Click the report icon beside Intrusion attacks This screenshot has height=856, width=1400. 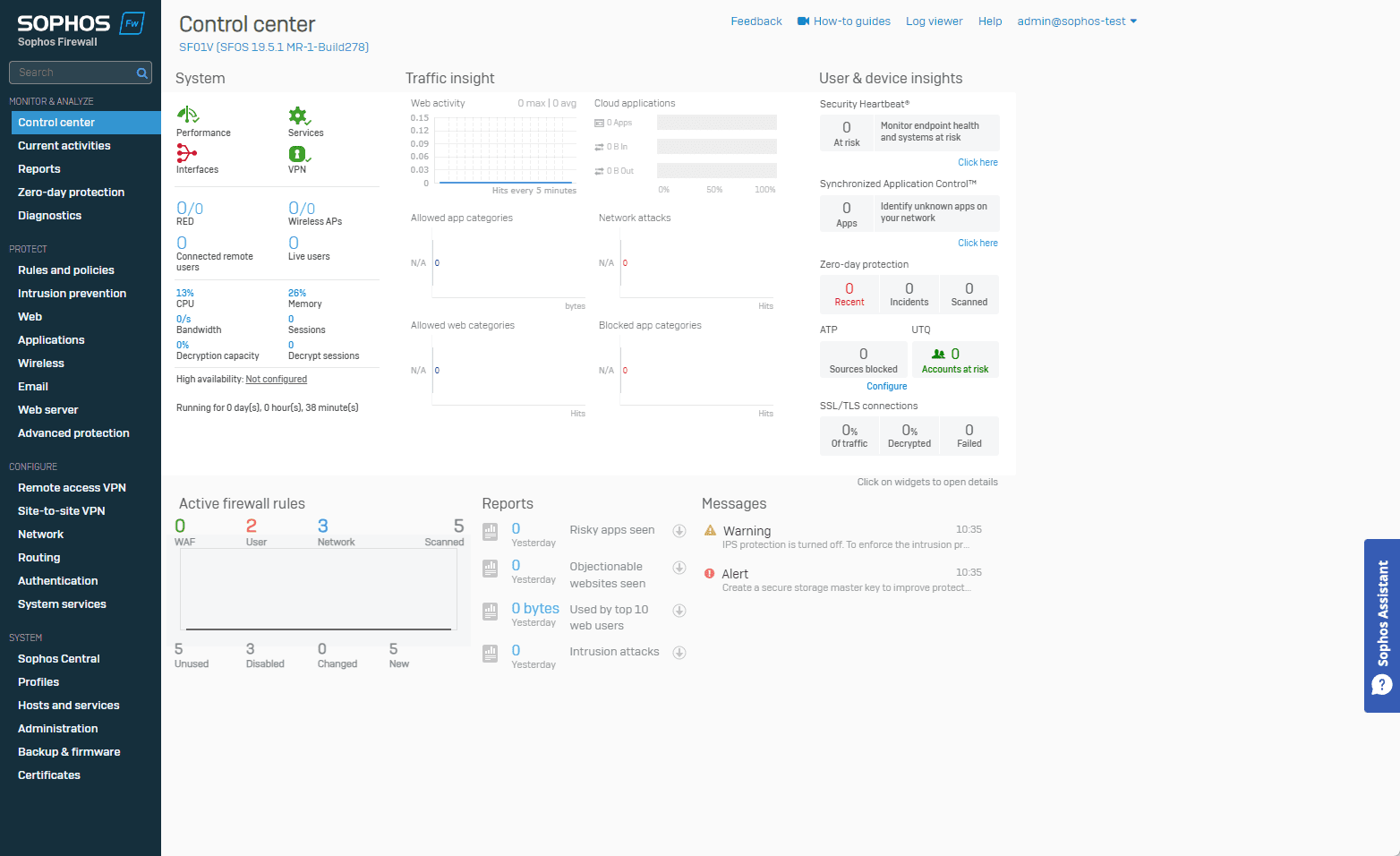pos(490,654)
